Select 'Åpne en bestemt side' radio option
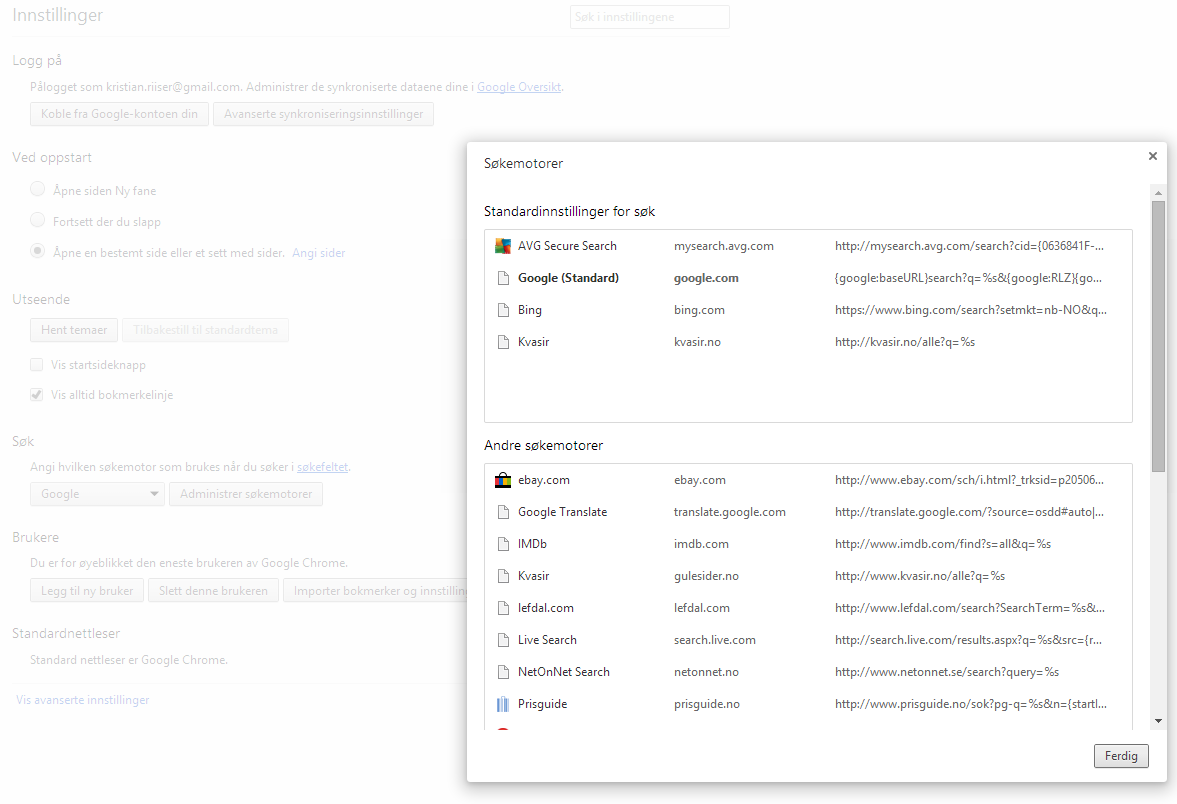The height and width of the screenshot is (804, 1177). coord(38,251)
